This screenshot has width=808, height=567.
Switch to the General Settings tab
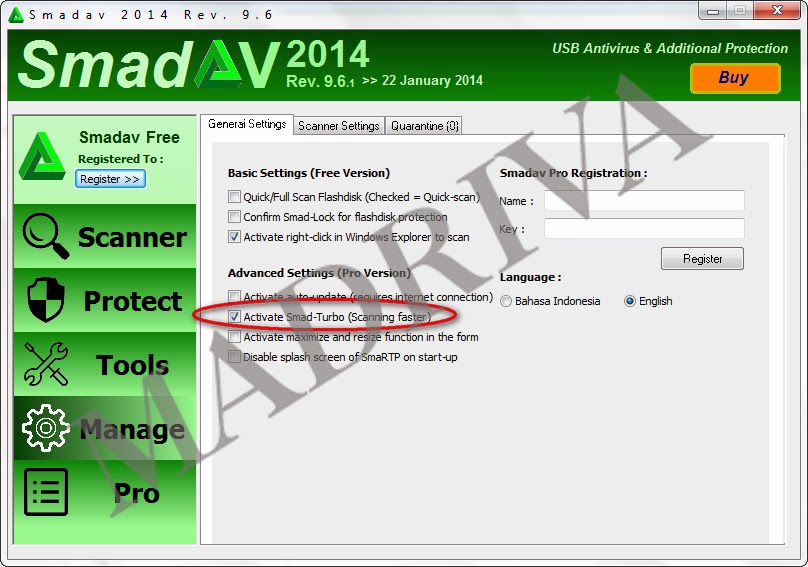pyautogui.click(x=247, y=124)
